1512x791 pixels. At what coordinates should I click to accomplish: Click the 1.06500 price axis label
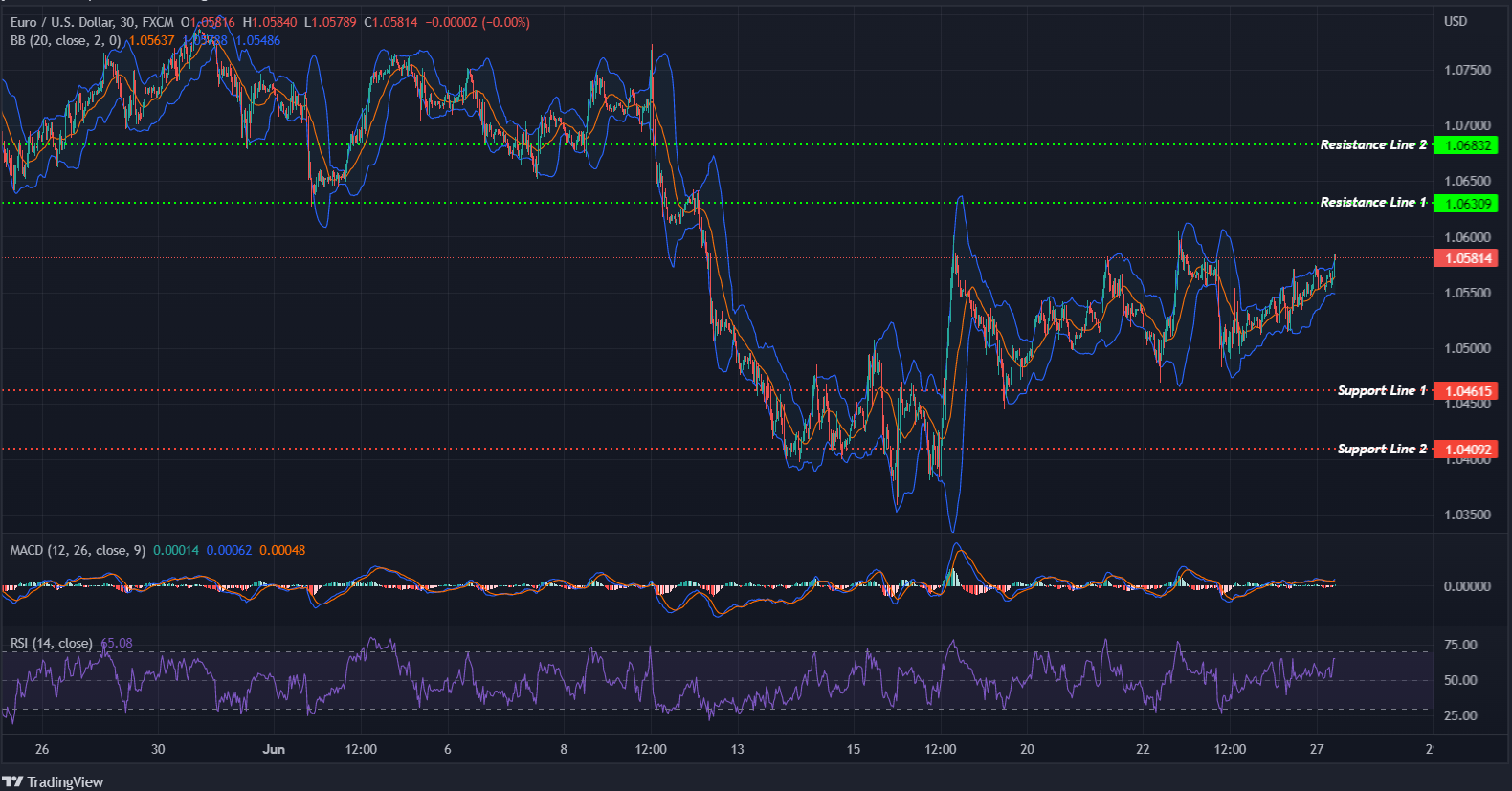[1467, 181]
